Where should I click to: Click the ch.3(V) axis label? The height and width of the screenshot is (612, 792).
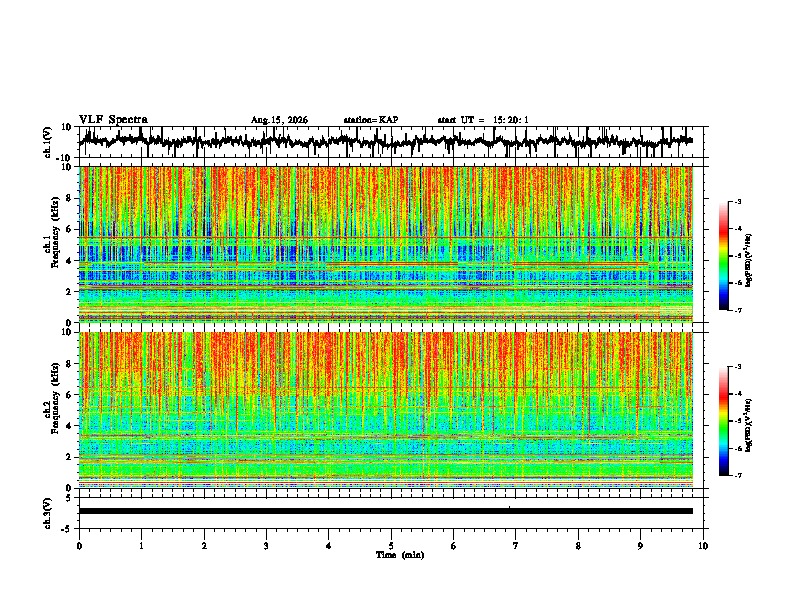point(48,513)
